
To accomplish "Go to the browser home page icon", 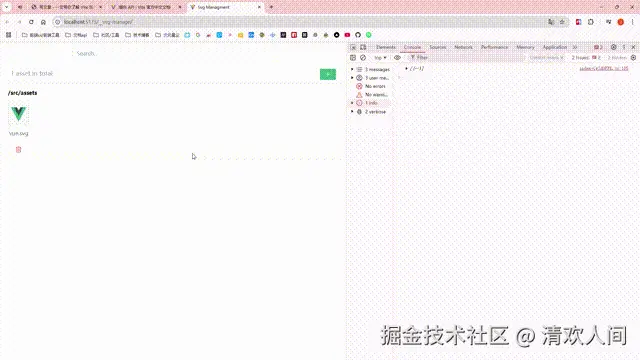I will pyautogui.click(x=43, y=22).
